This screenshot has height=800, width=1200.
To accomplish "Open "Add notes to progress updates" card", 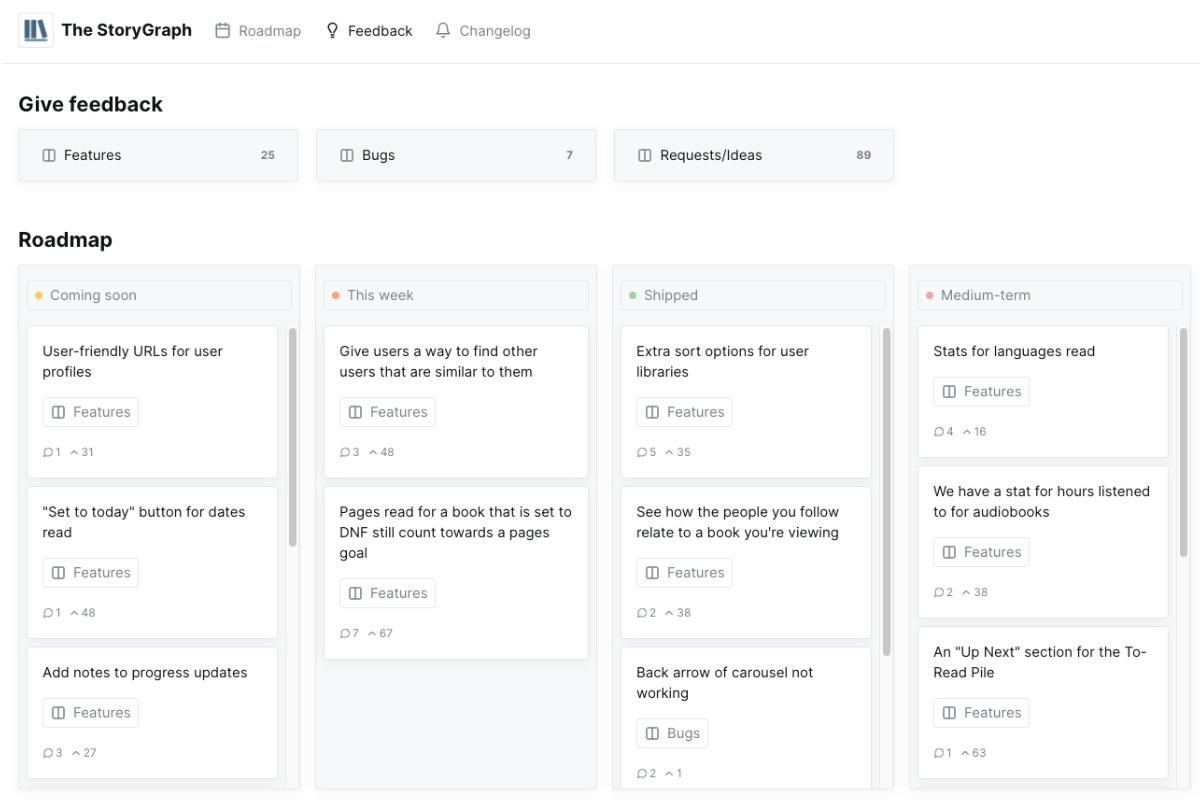I will point(152,713).
